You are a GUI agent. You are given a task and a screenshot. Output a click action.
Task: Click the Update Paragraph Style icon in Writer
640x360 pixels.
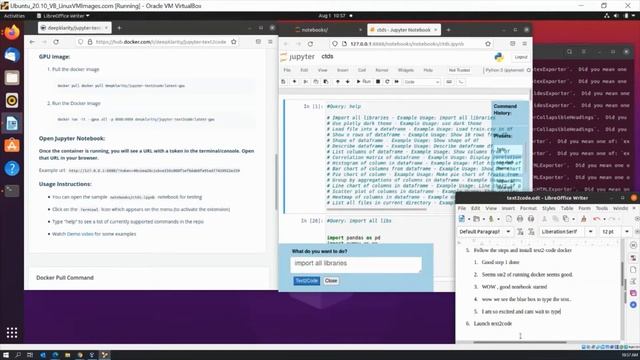pos(520,232)
